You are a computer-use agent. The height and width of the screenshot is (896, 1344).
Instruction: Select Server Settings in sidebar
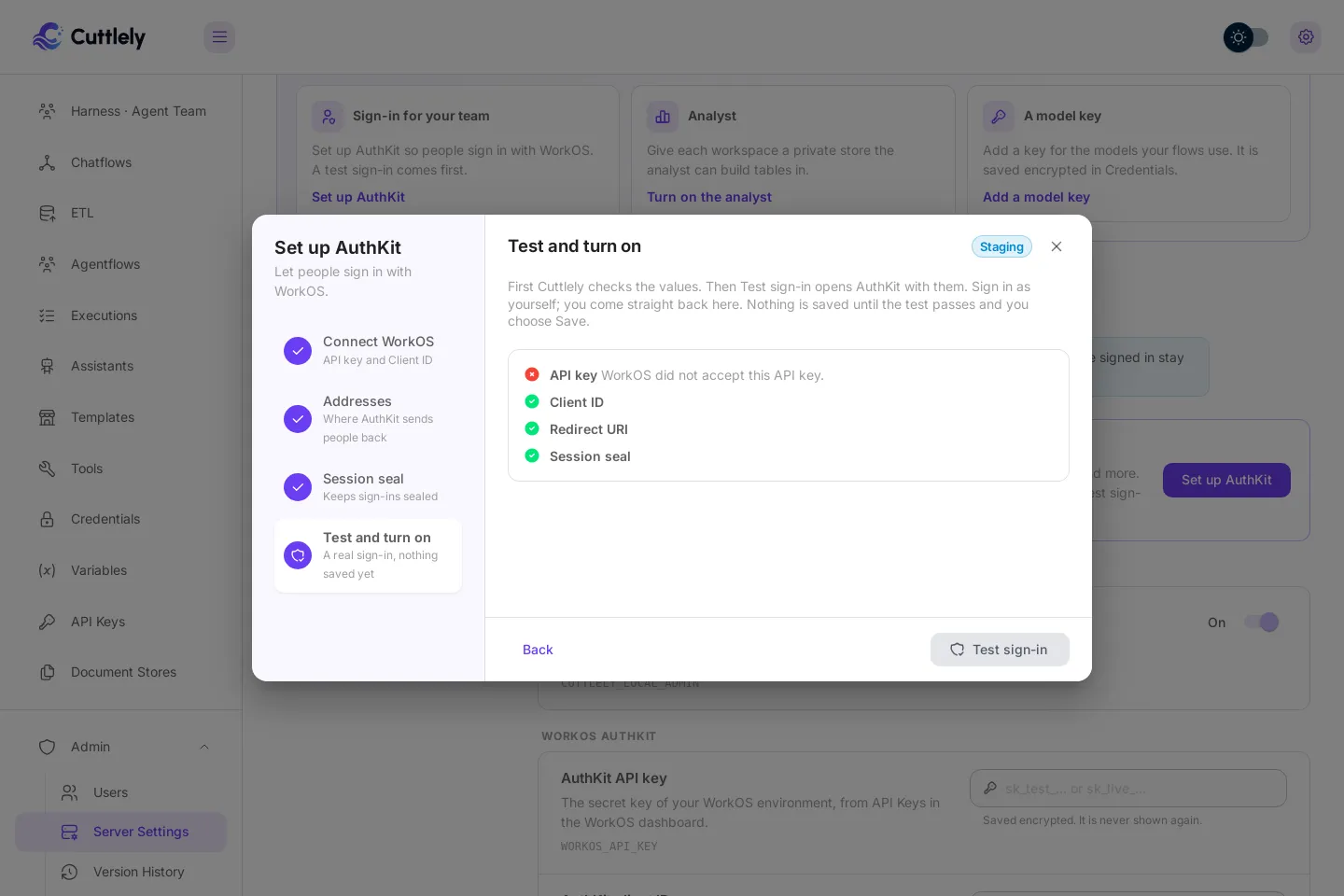click(x=120, y=832)
